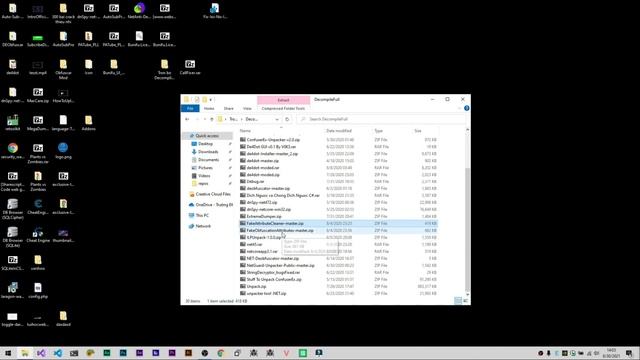Screen dimensions: 640x360
Task: Select Addons folder on desktop
Action: pos(89,123)
